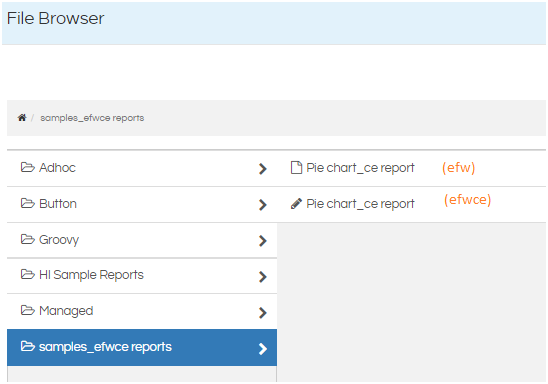Click the home icon in breadcrumb
The height and width of the screenshot is (384, 548).
22,118
